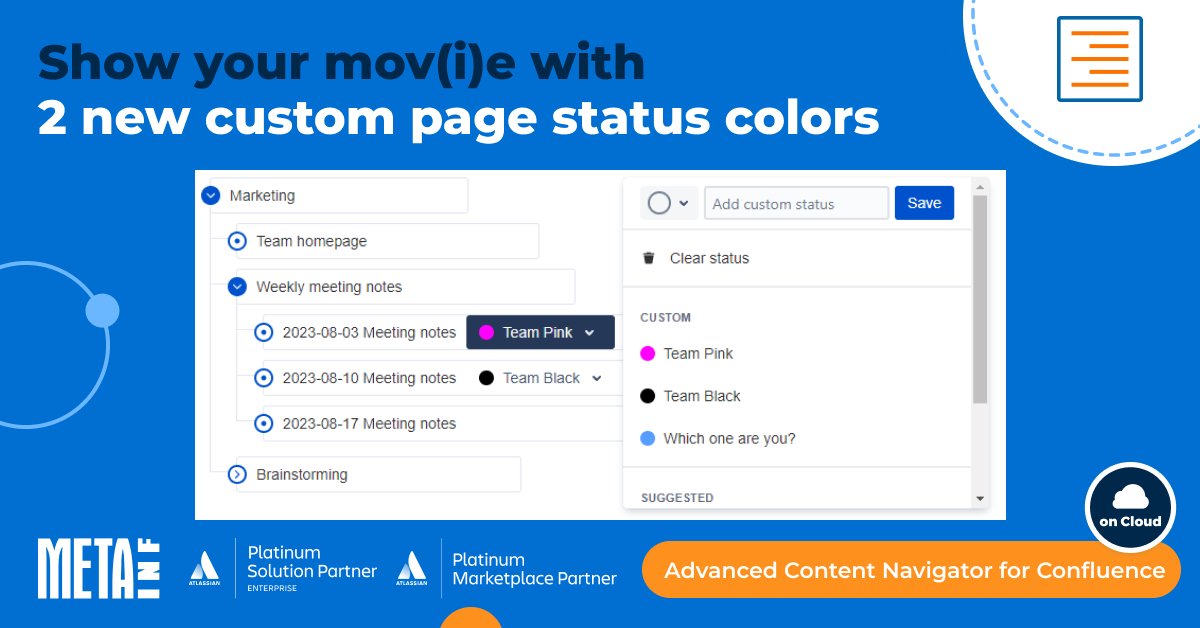Collapse the Weekly meeting notes node
1200x628 pixels.
237,287
